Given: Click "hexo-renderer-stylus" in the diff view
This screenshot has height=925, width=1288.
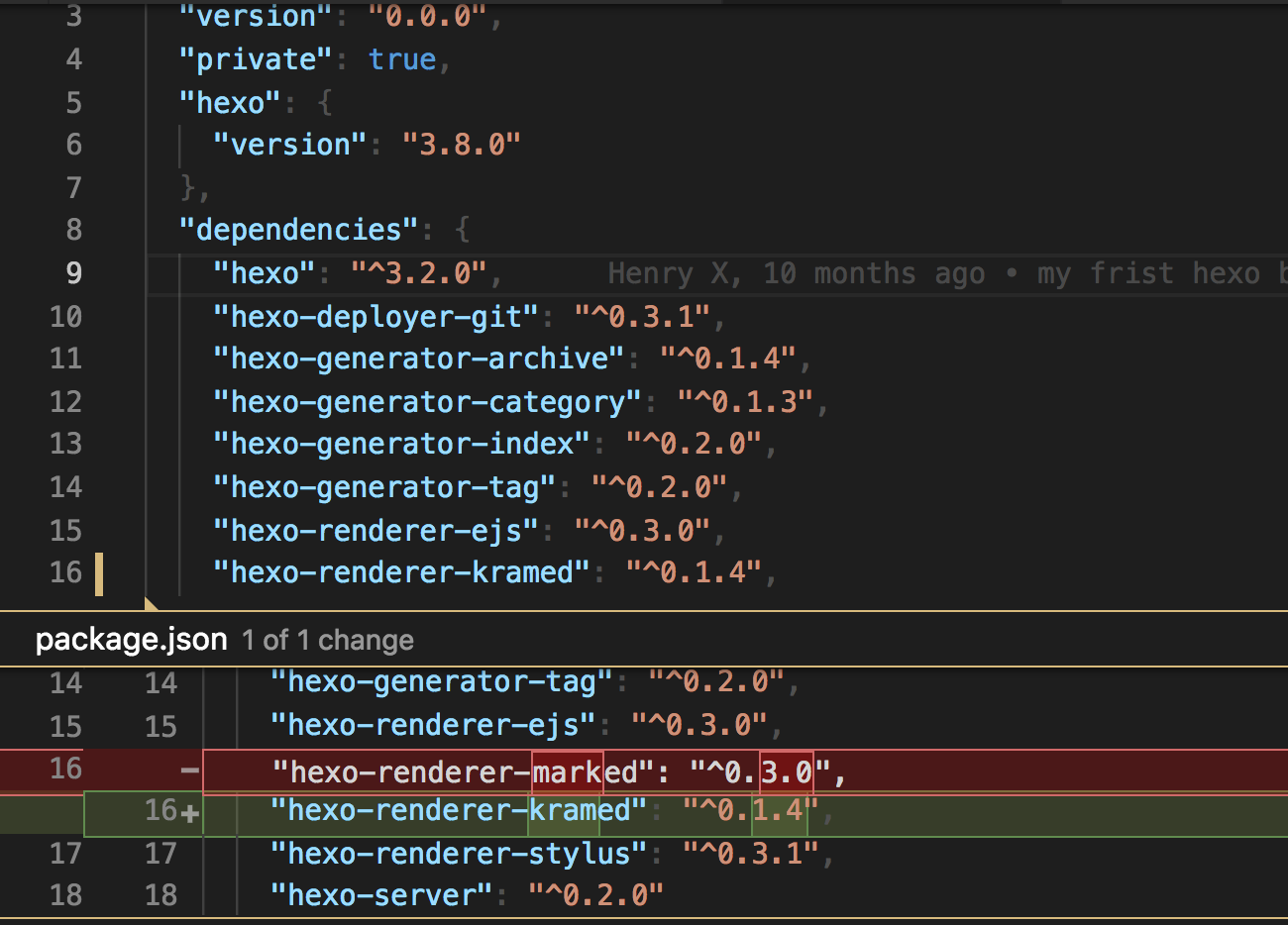Looking at the screenshot, I should click(x=458, y=854).
